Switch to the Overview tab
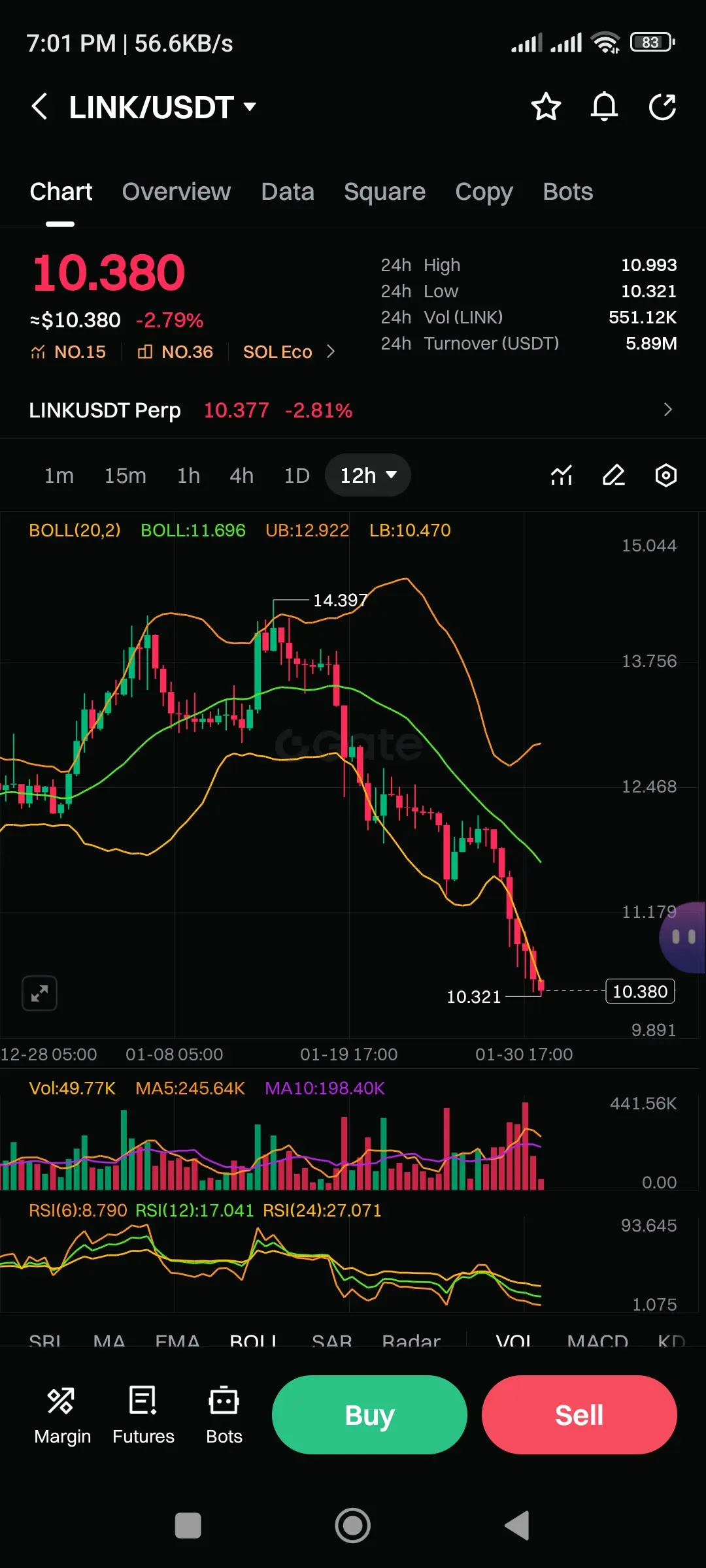Image resolution: width=706 pixels, height=1568 pixels. click(176, 192)
